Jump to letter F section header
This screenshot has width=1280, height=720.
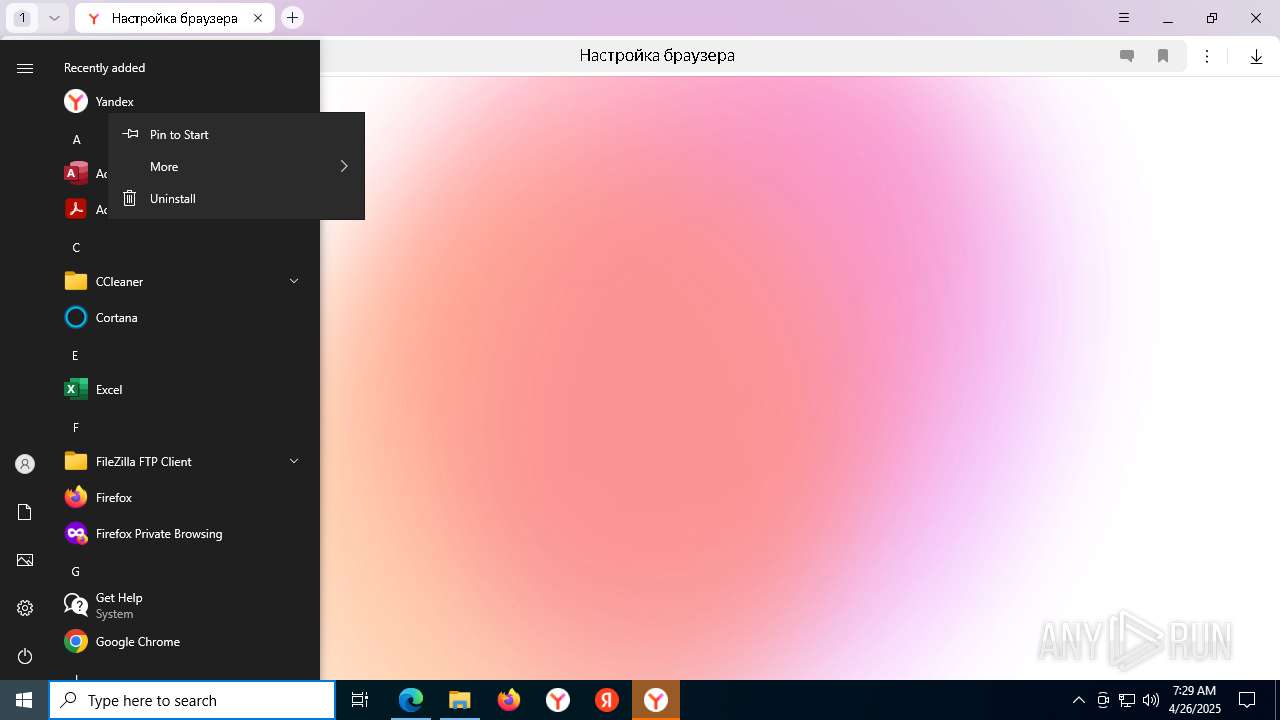75,427
